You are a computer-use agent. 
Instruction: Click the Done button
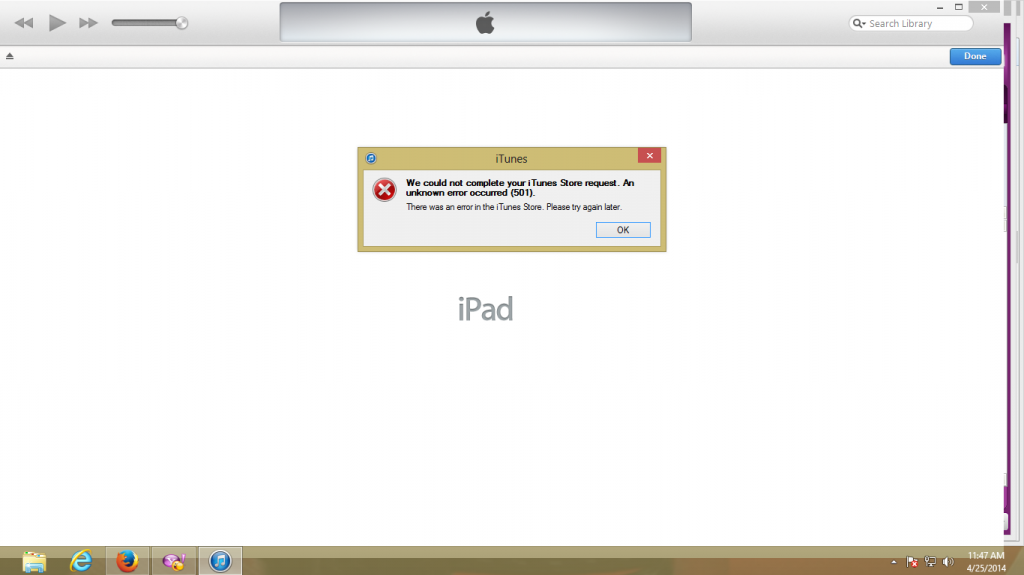974,56
